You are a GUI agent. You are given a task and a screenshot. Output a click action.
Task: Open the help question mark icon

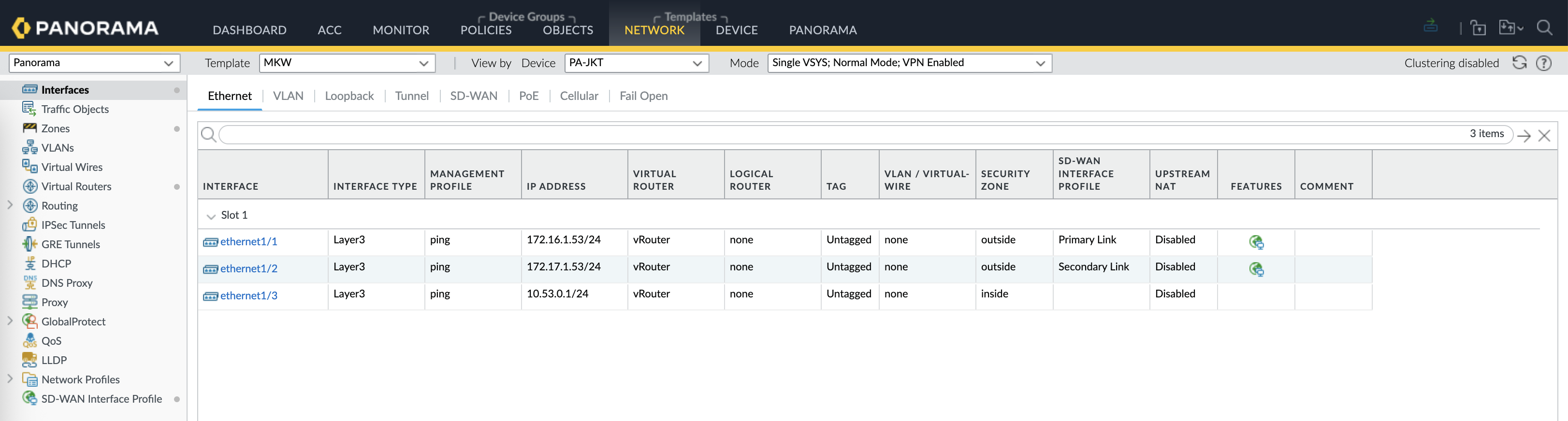coord(1544,63)
